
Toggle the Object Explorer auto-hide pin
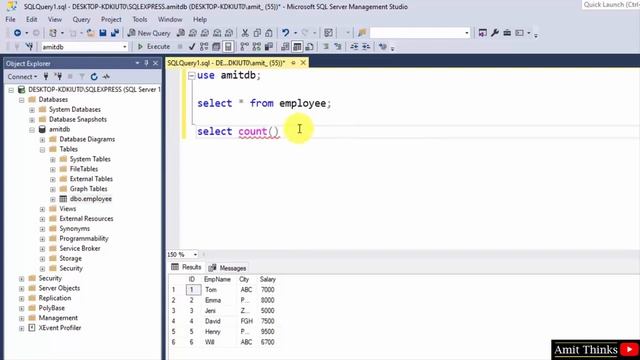point(147,63)
